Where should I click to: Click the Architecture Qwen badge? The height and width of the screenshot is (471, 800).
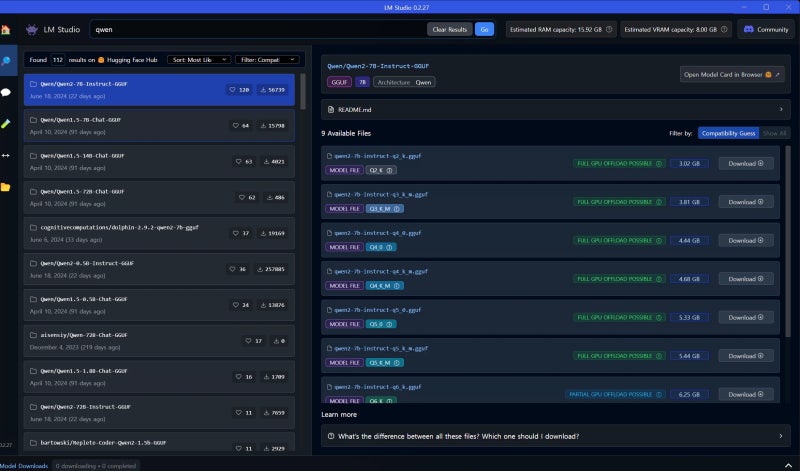404,82
